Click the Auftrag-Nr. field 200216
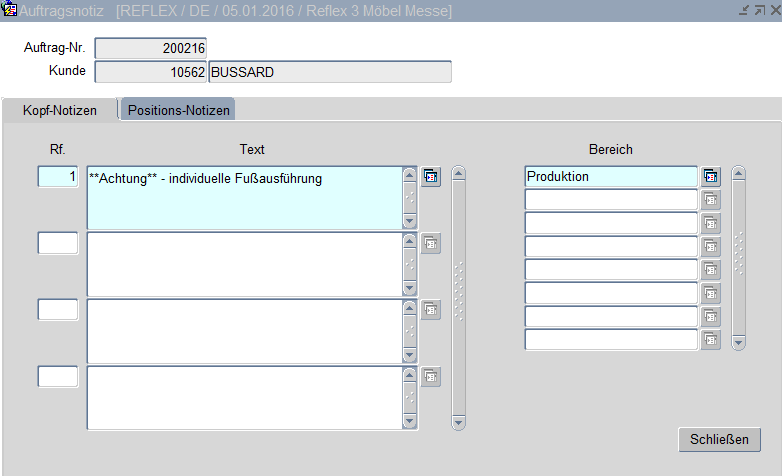 (x=150, y=48)
